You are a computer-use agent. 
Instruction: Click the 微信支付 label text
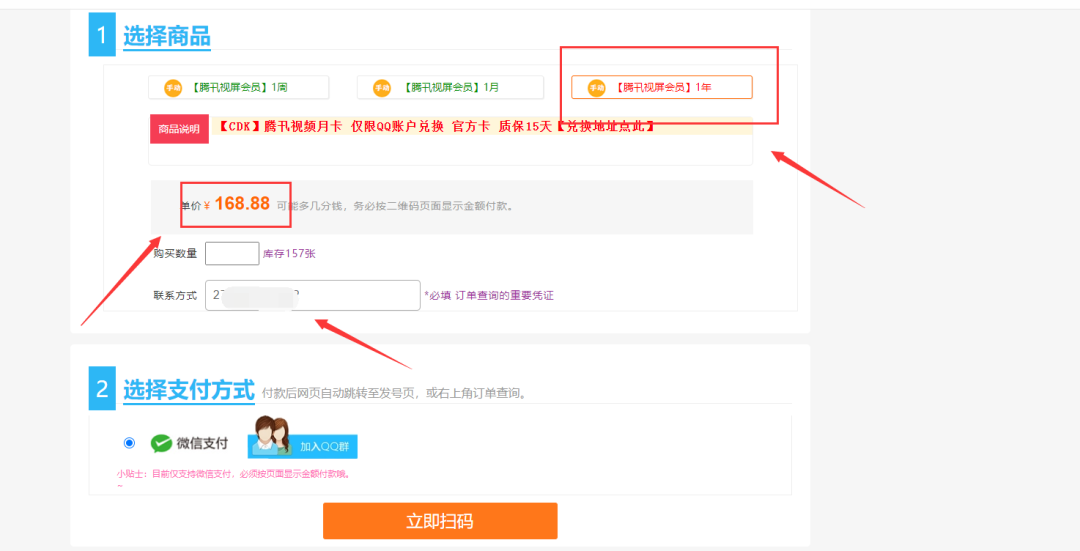[202, 444]
